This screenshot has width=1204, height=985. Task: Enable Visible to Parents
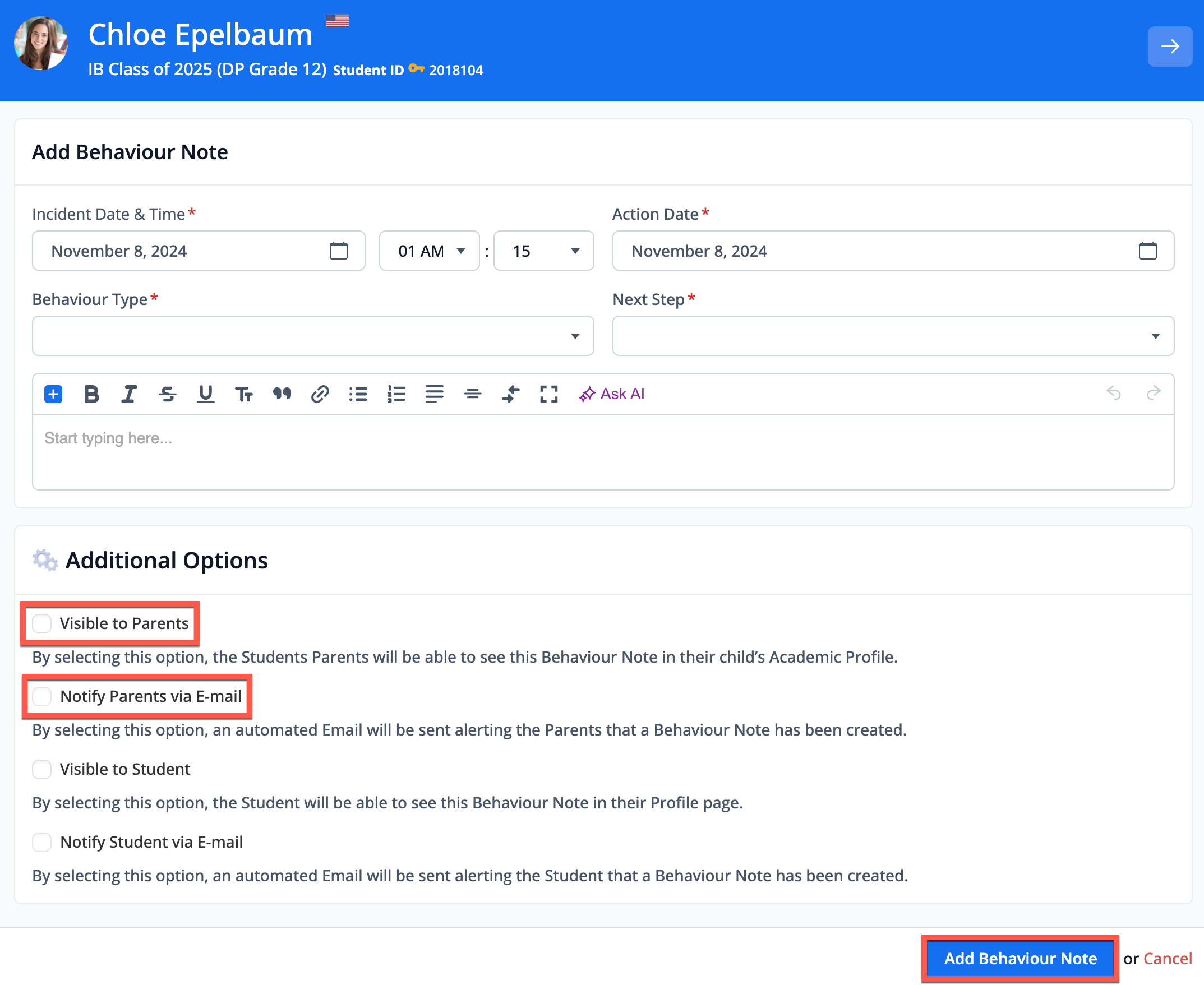41,623
